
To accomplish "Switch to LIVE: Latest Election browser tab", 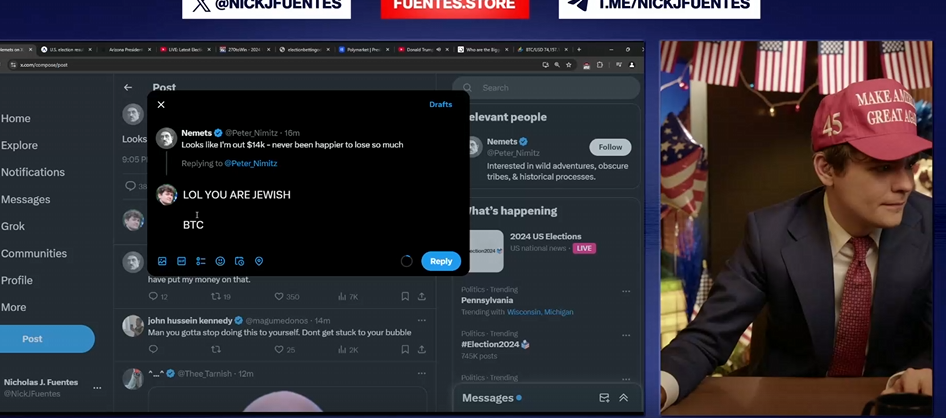I will coord(185,49).
